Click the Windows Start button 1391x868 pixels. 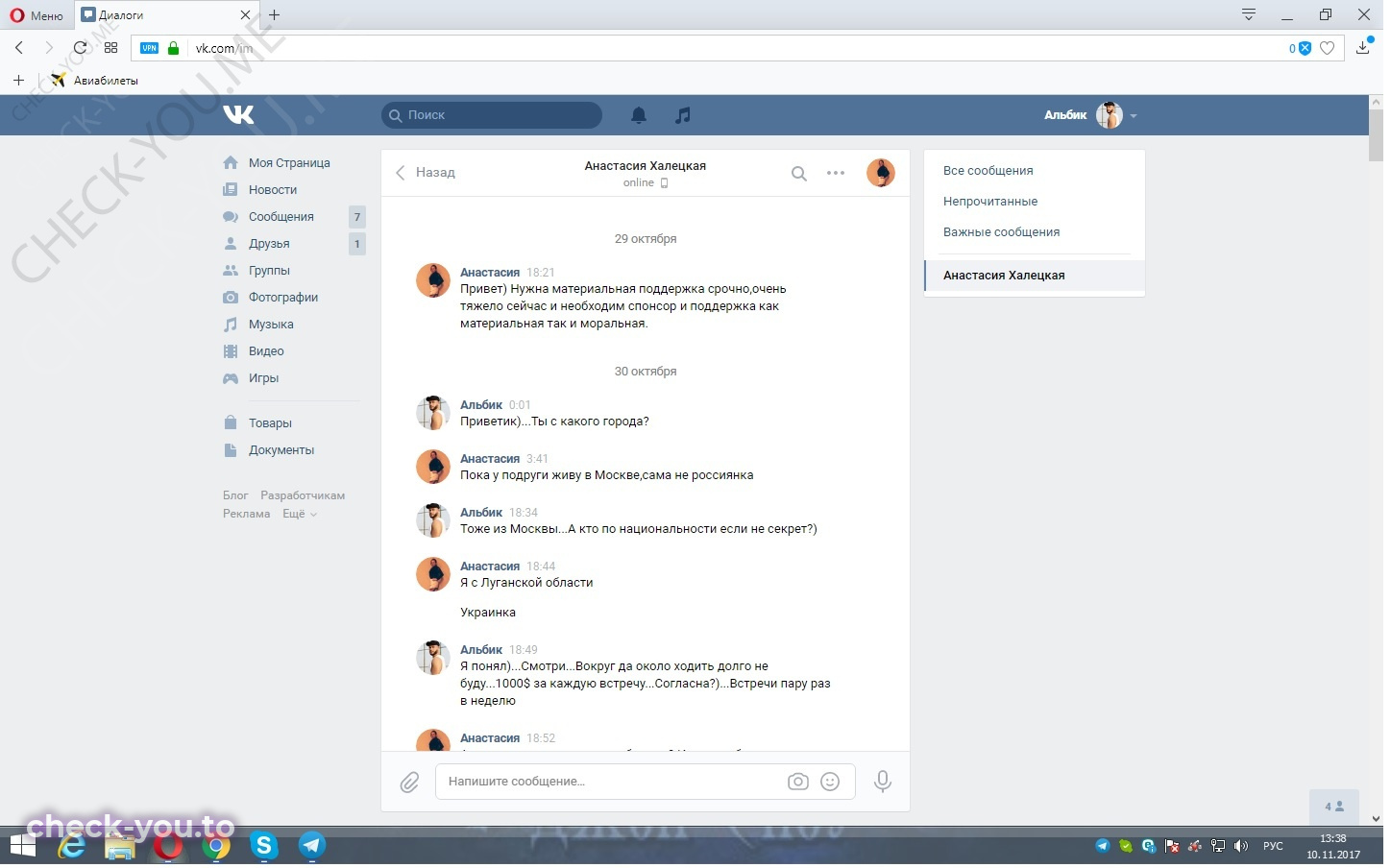[23, 847]
